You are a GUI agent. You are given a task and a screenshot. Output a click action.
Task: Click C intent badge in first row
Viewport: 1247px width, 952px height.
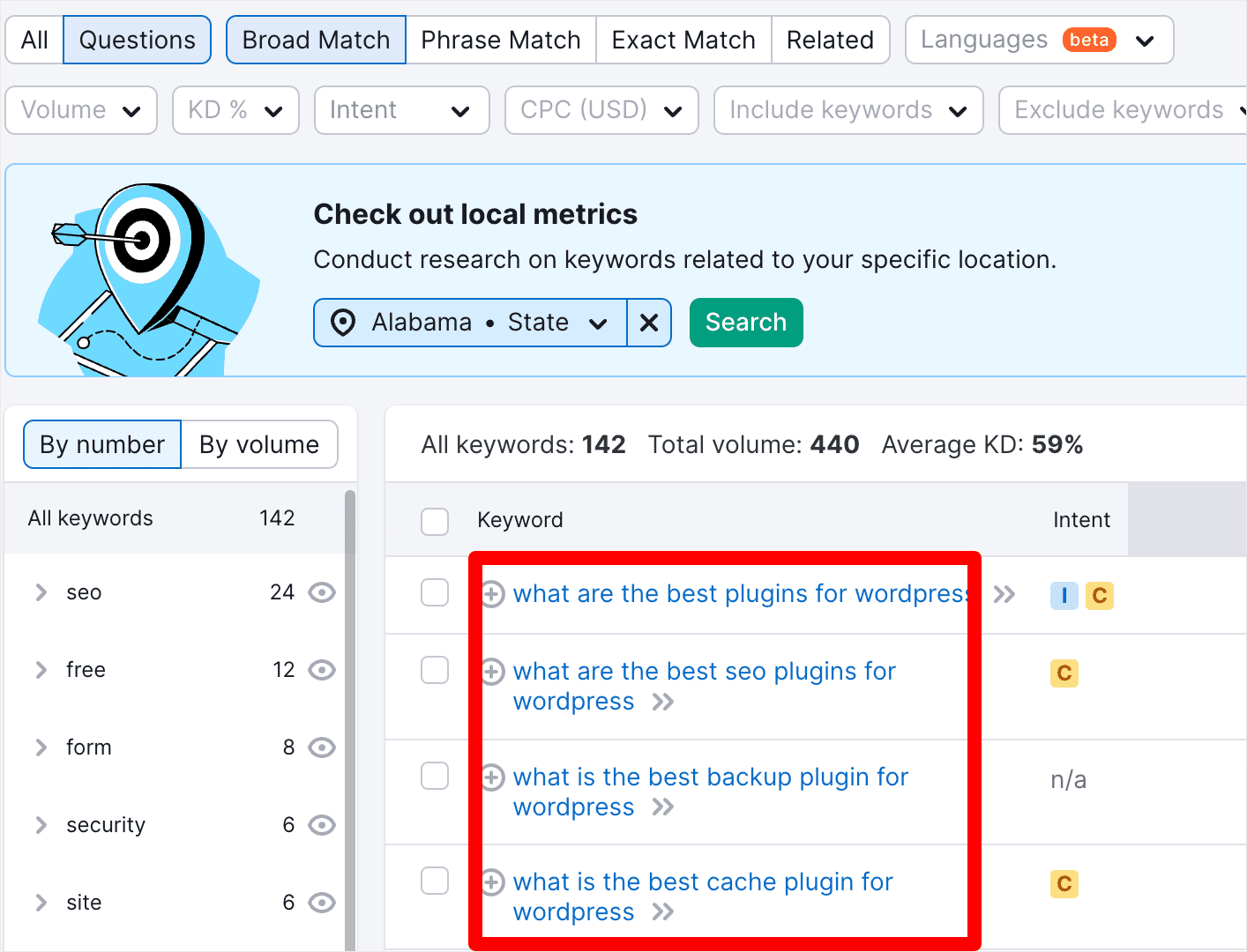(1100, 596)
